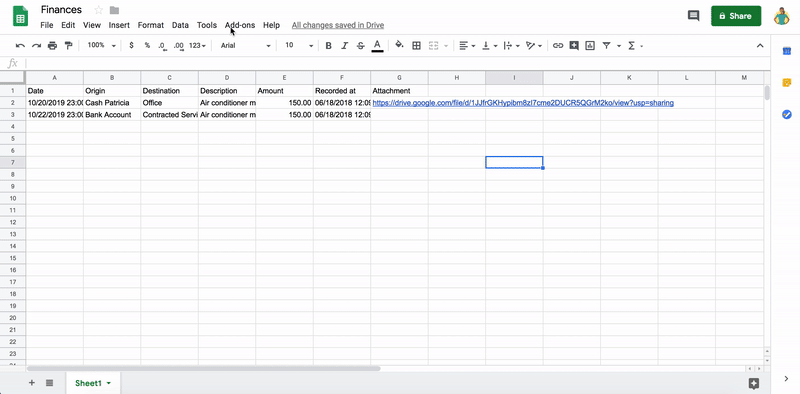Screen dimensions: 800x394
Task: Open the Format menu
Action: pyautogui.click(x=151, y=25)
